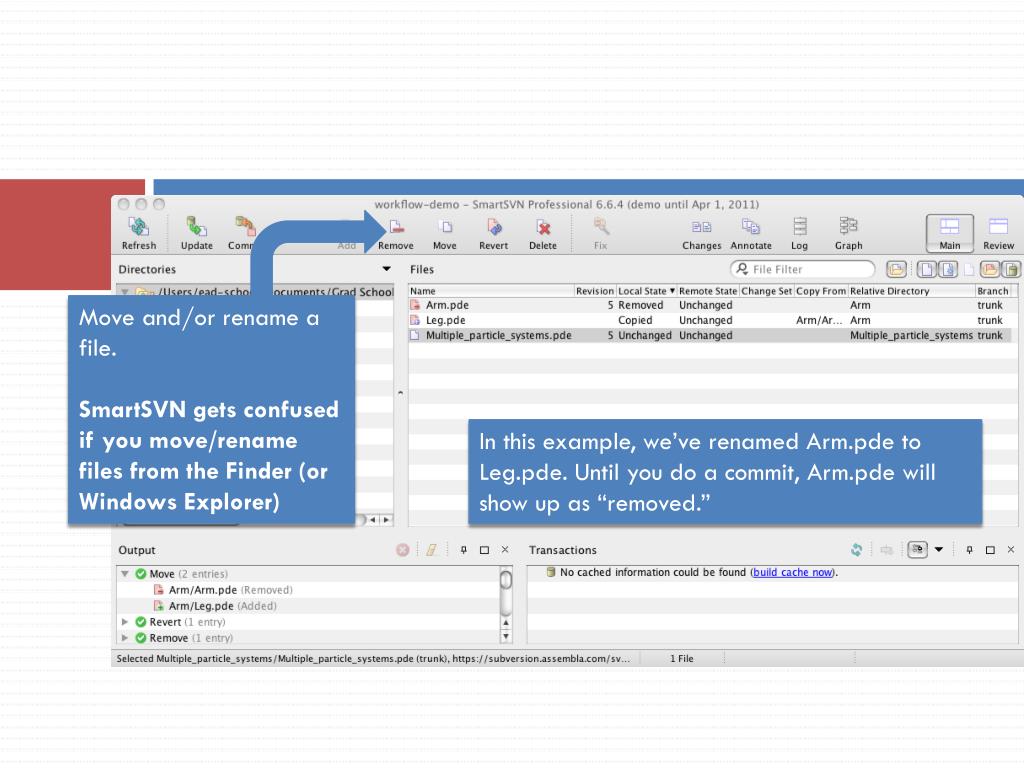
Task: Select the Multiple_particle_systems.pde file row
Action: (x=712, y=335)
